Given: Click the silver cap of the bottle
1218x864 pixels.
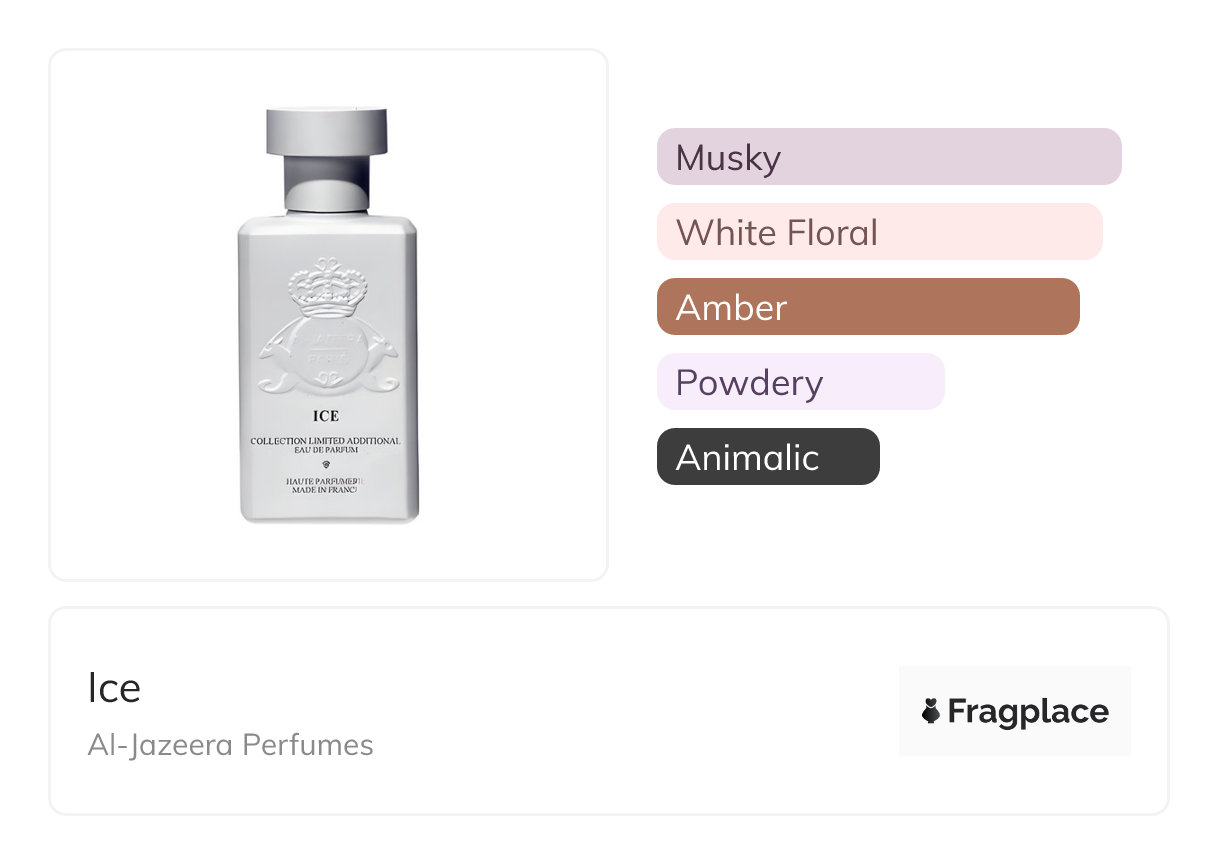Looking at the screenshot, I should coord(327,130).
